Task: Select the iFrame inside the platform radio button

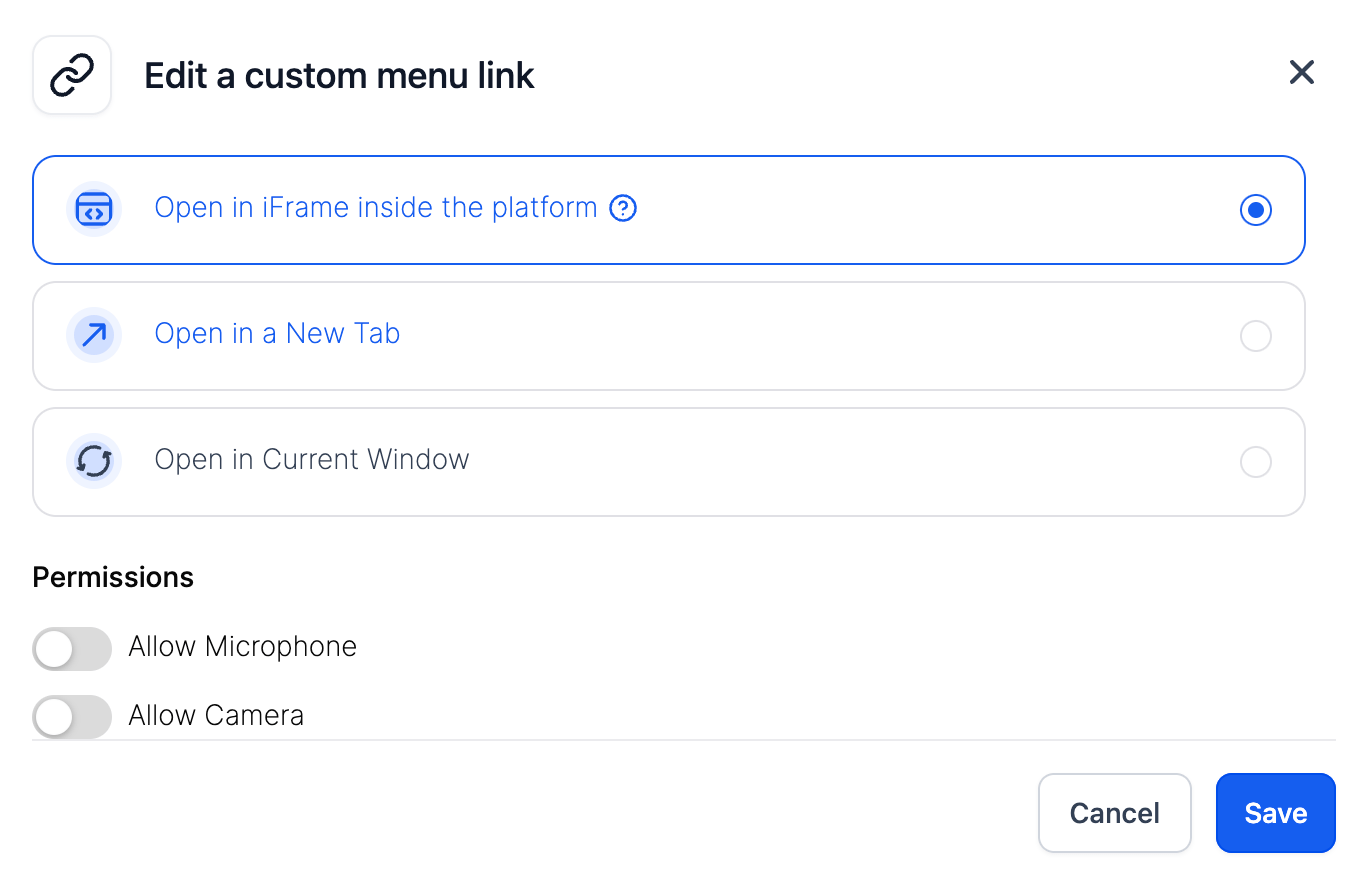Action: click(x=1255, y=210)
